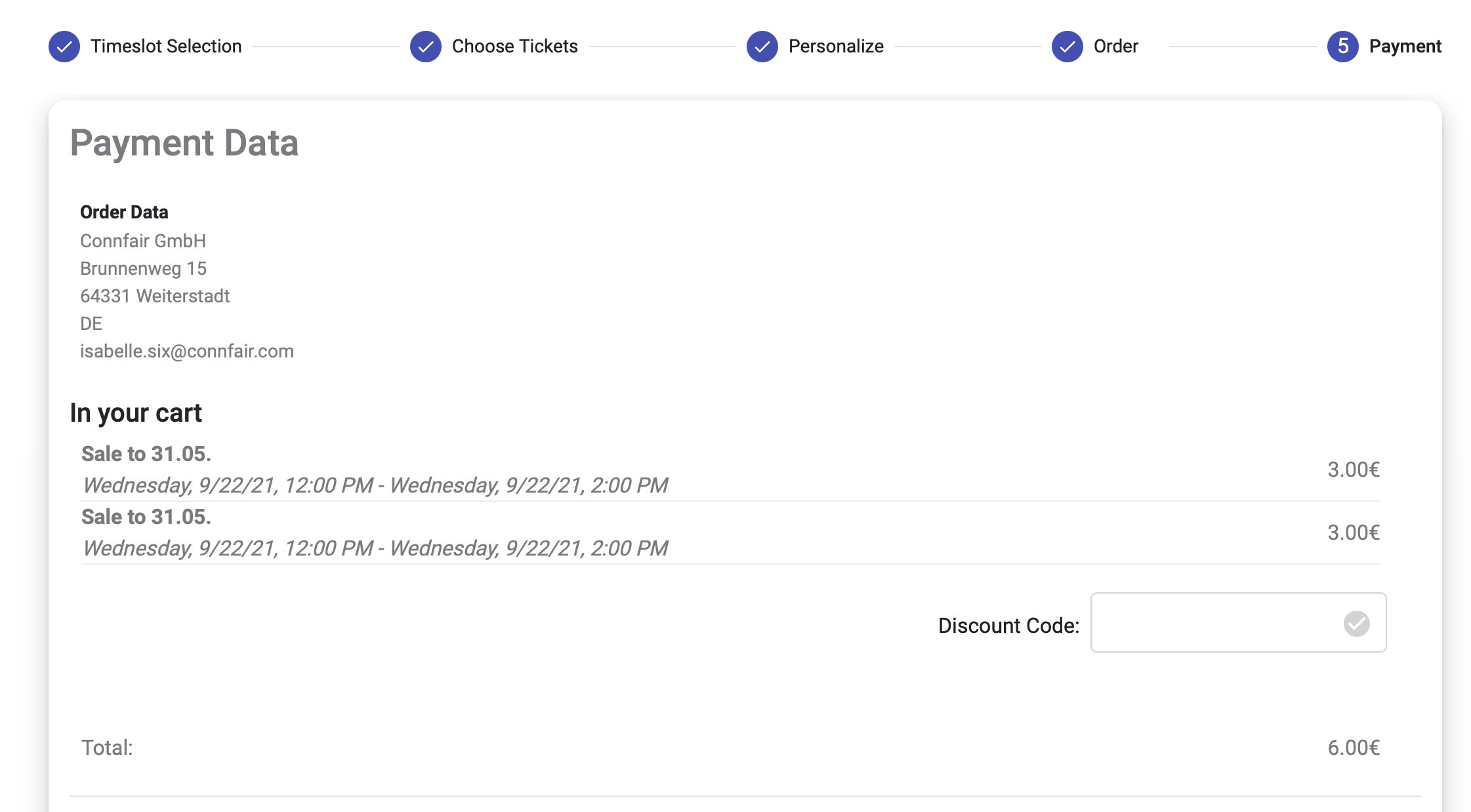Go back to Timeslot Selection step label
Screen dimensions: 1471x812
[166, 47]
